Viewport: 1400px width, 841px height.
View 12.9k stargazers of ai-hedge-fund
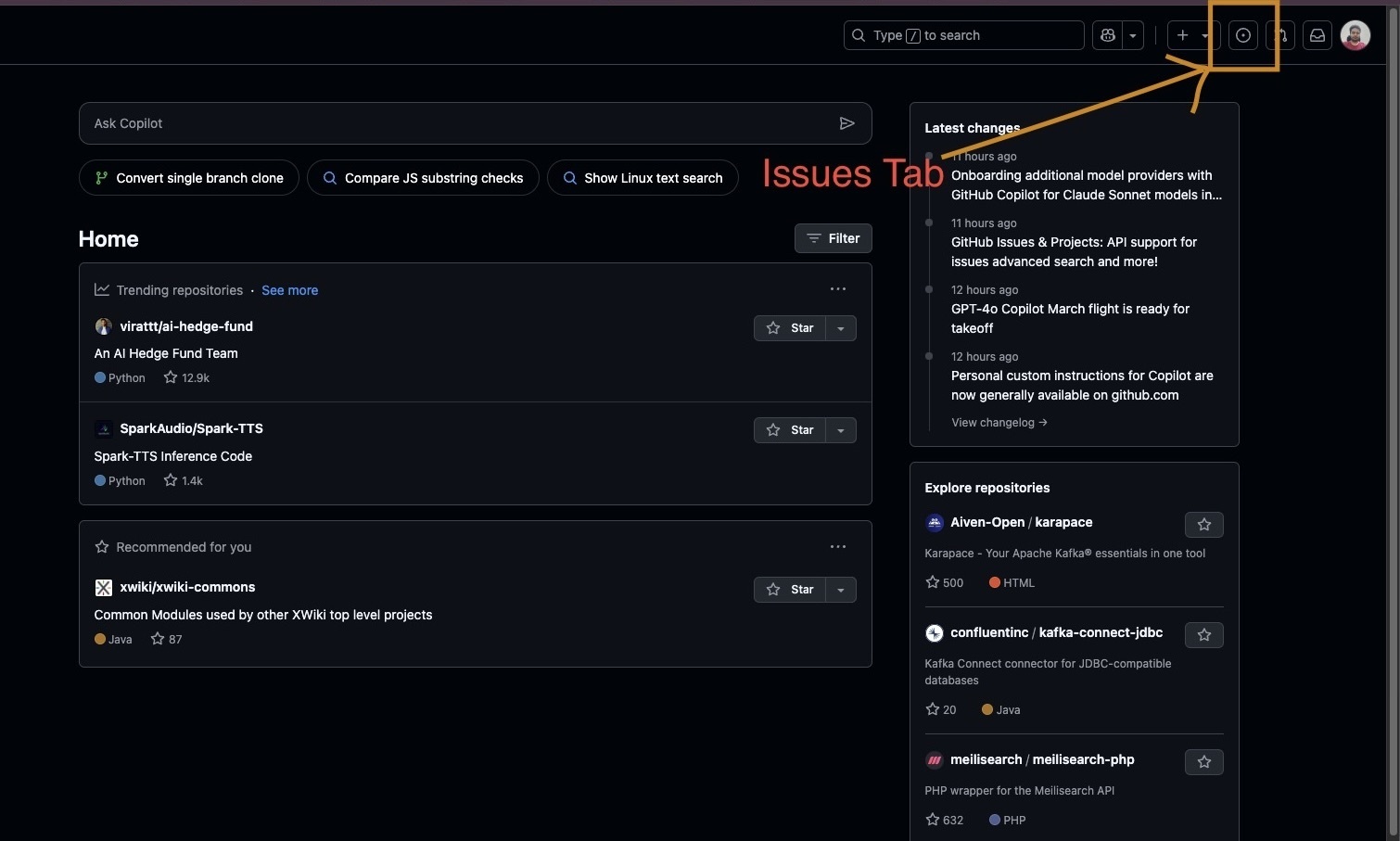pos(186,377)
